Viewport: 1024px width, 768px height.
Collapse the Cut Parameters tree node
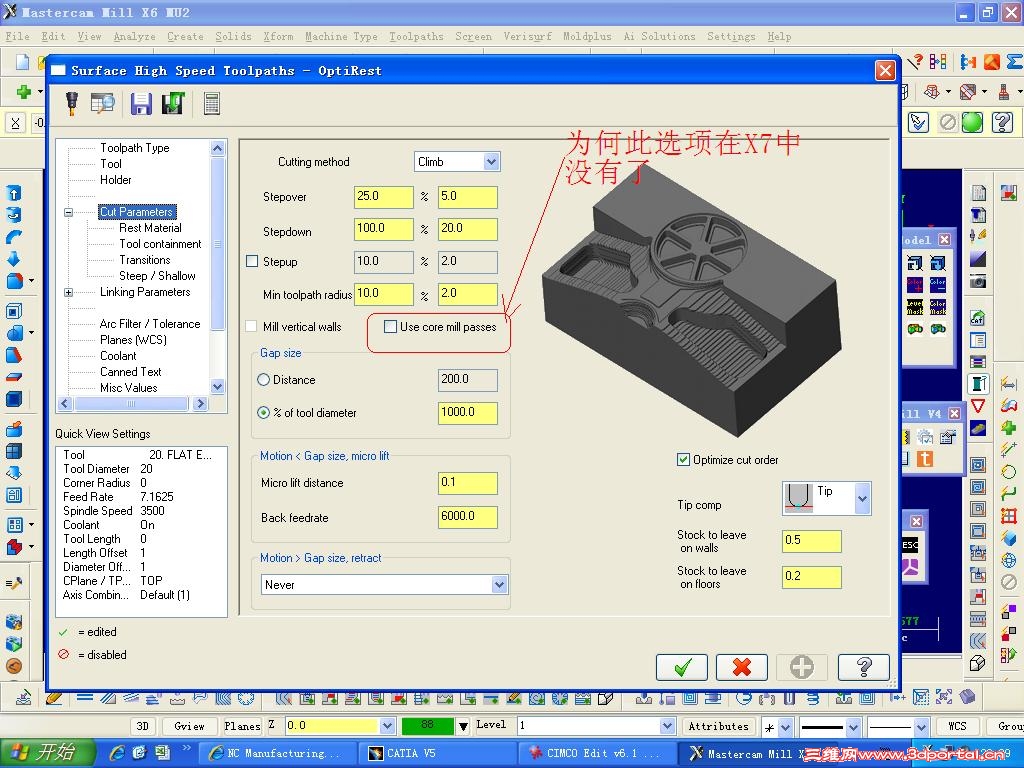[69, 212]
